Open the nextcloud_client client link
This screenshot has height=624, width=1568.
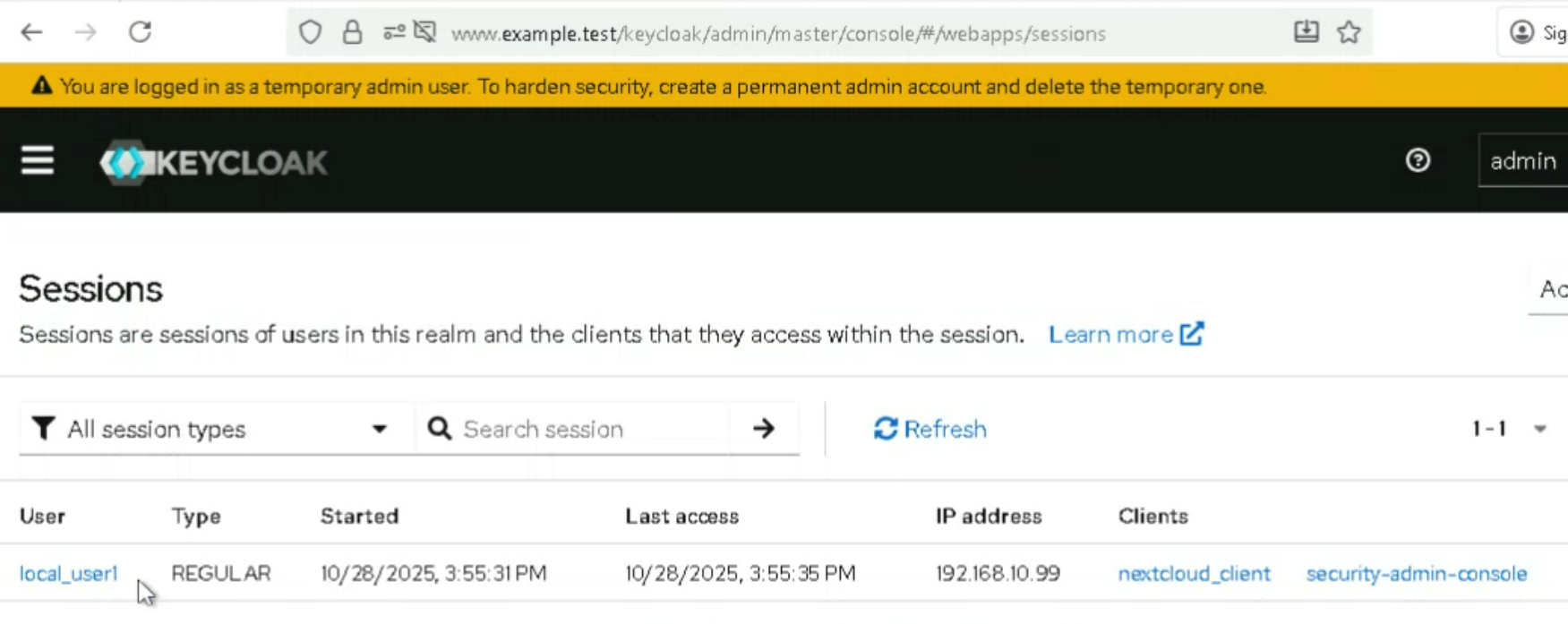pos(1194,574)
